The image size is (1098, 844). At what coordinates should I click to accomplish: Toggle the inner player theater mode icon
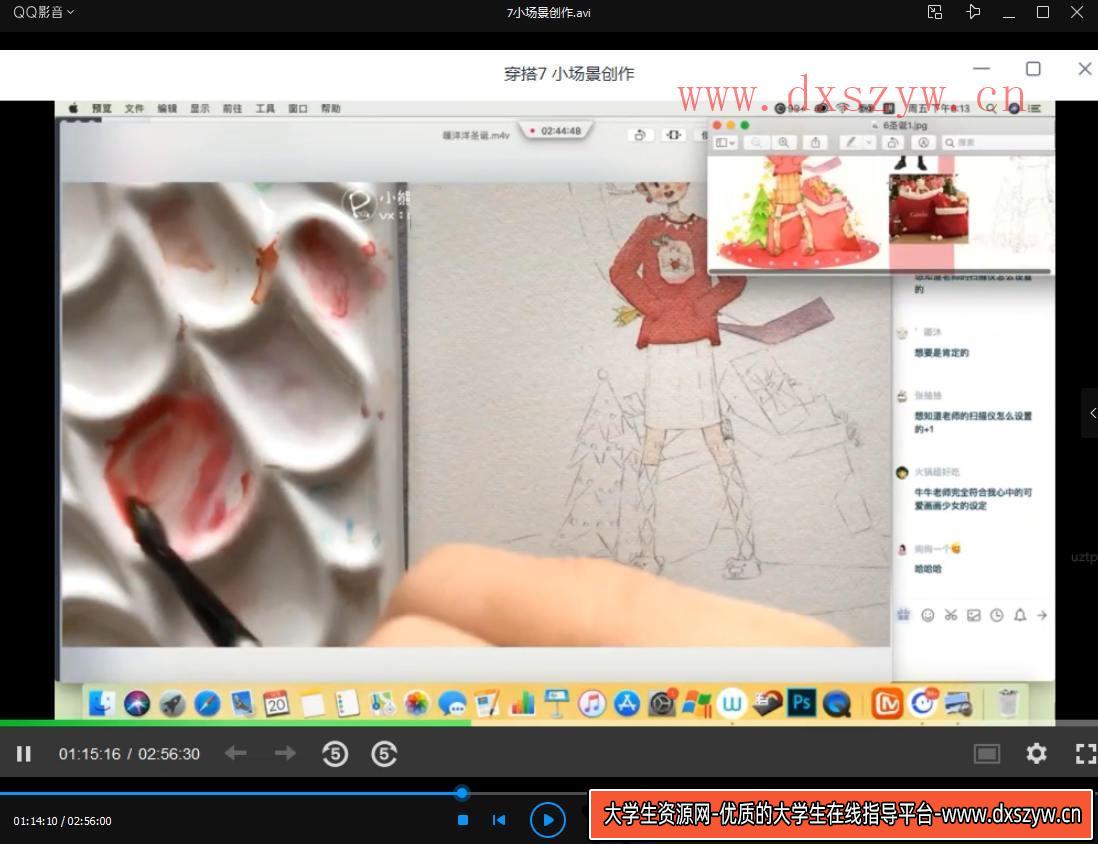pyautogui.click(x=987, y=754)
